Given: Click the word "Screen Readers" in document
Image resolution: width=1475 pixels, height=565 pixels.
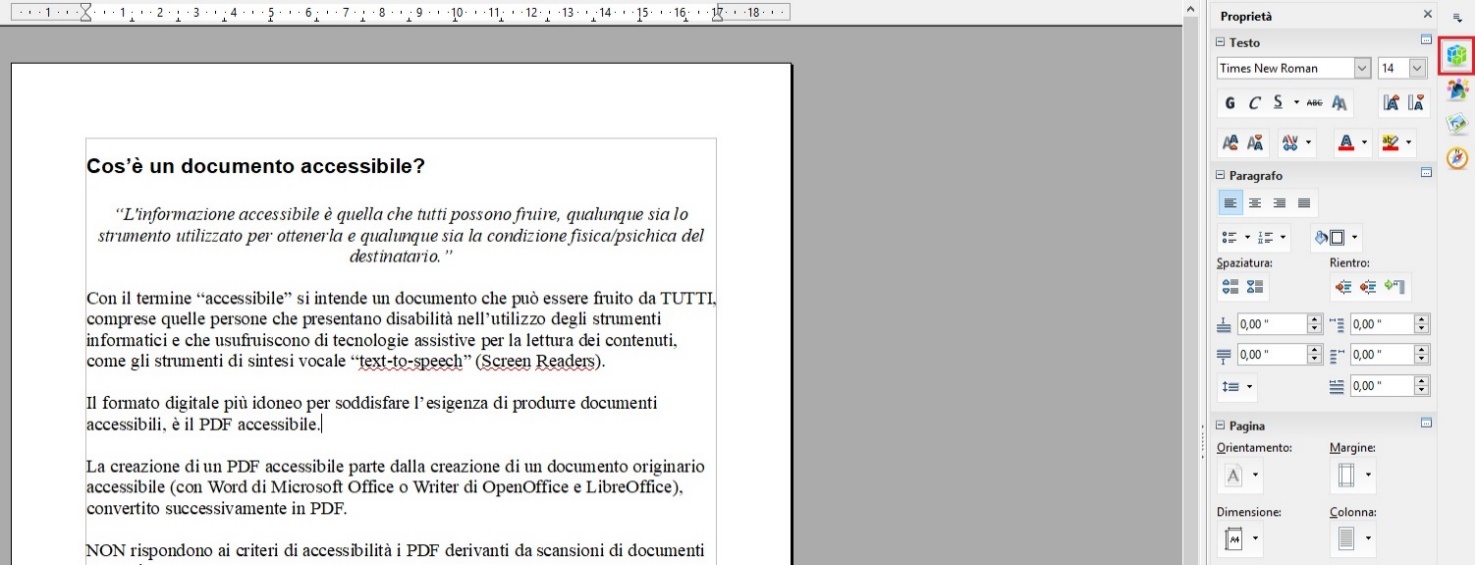Looking at the screenshot, I should coord(538,361).
